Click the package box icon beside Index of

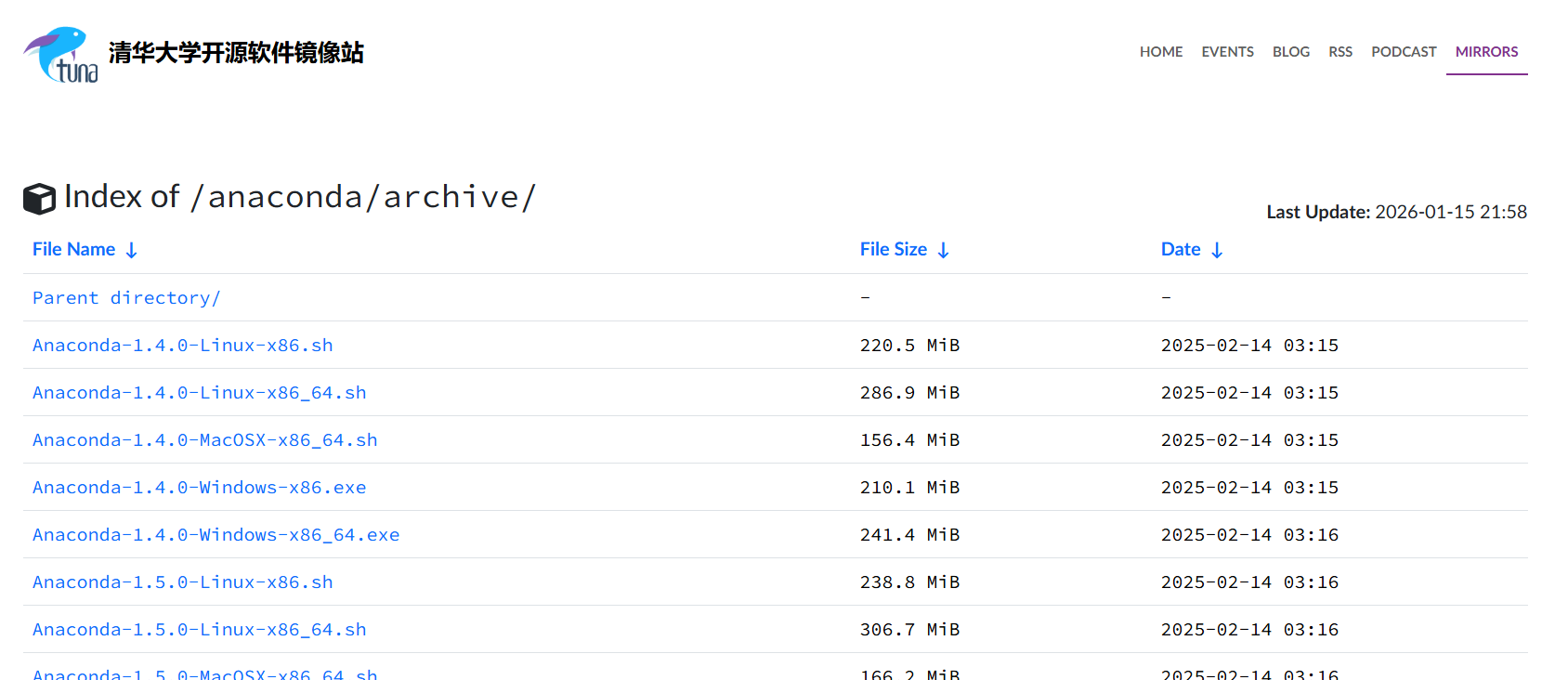tap(39, 199)
